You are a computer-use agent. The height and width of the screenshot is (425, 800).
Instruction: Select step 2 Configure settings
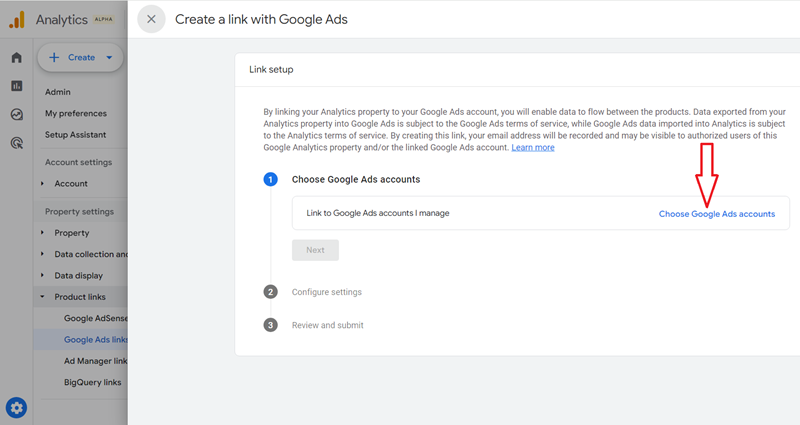point(327,292)
